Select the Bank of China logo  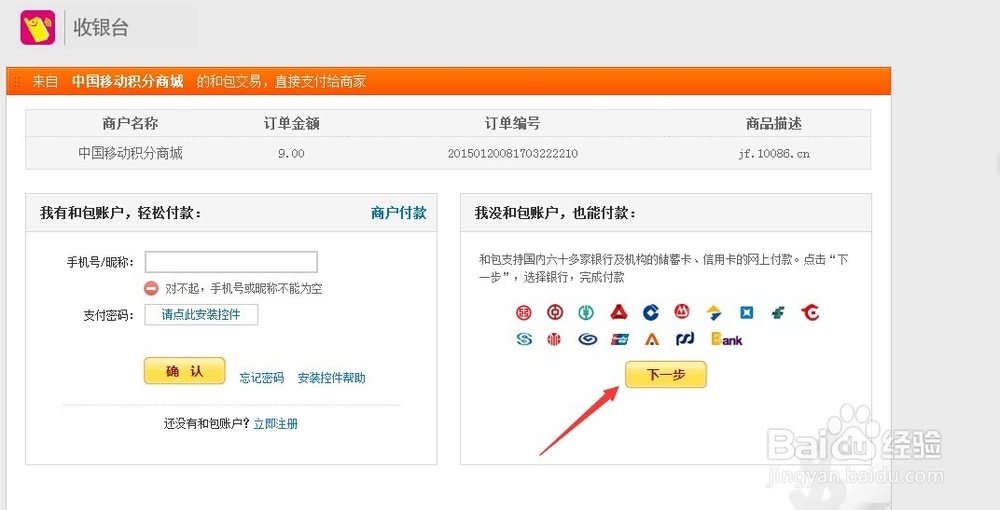(555, 312)
